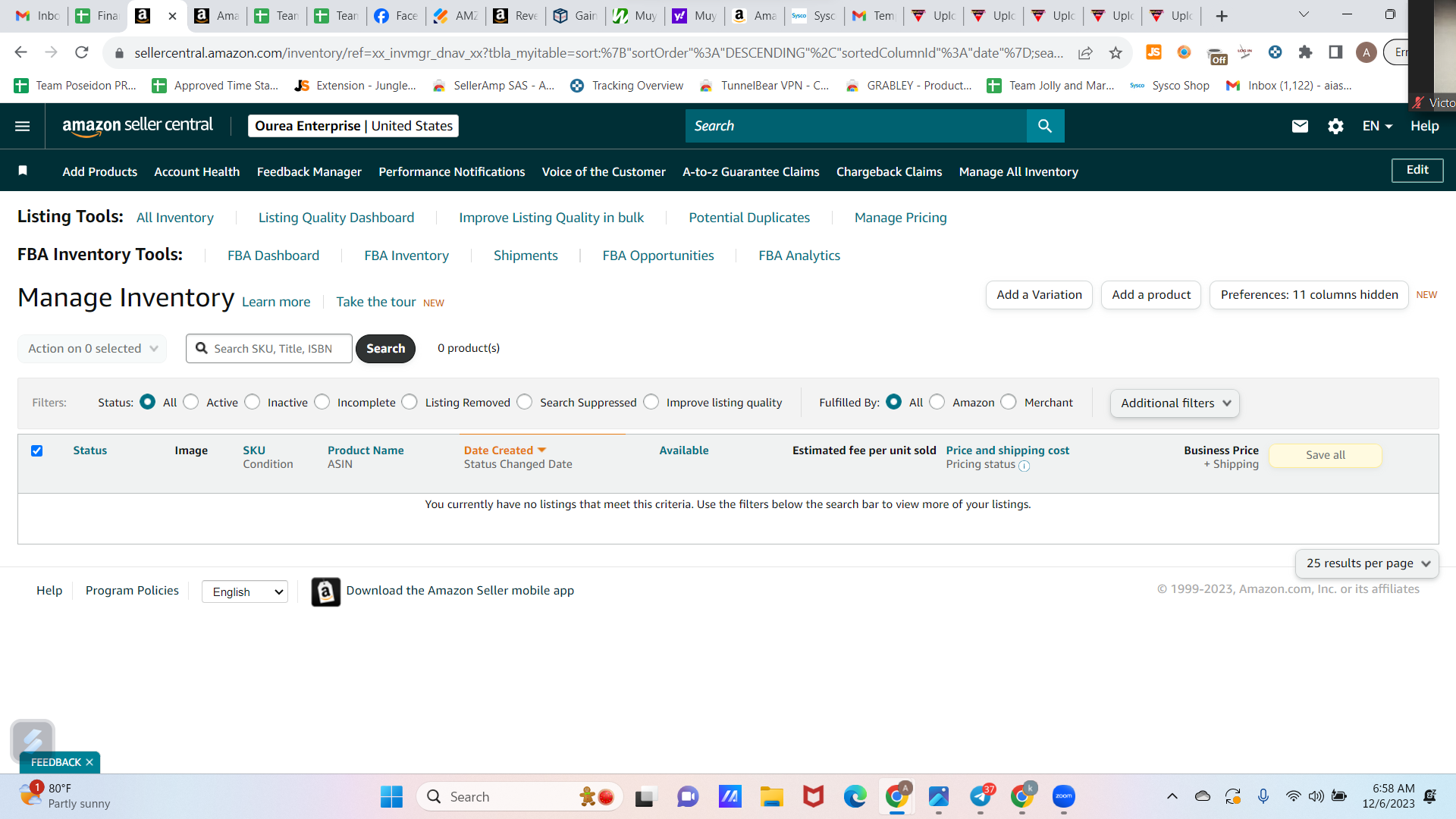1456x819 pixels.
Task: Click the Windows Start button
Action: tap(391, 796)
